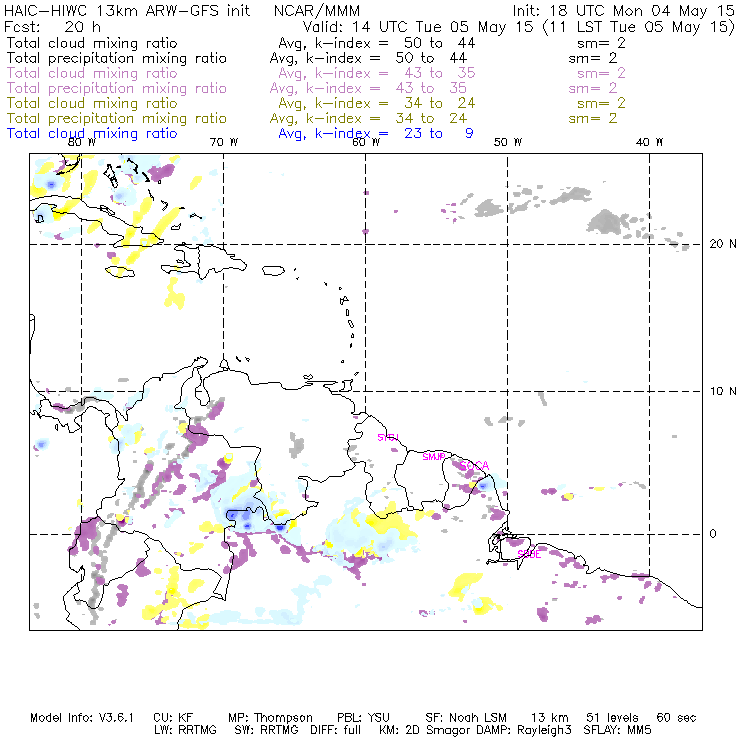Select the SBBE station marker
The height and width of the screenshot is (740, 740).
tap(529, 553)
